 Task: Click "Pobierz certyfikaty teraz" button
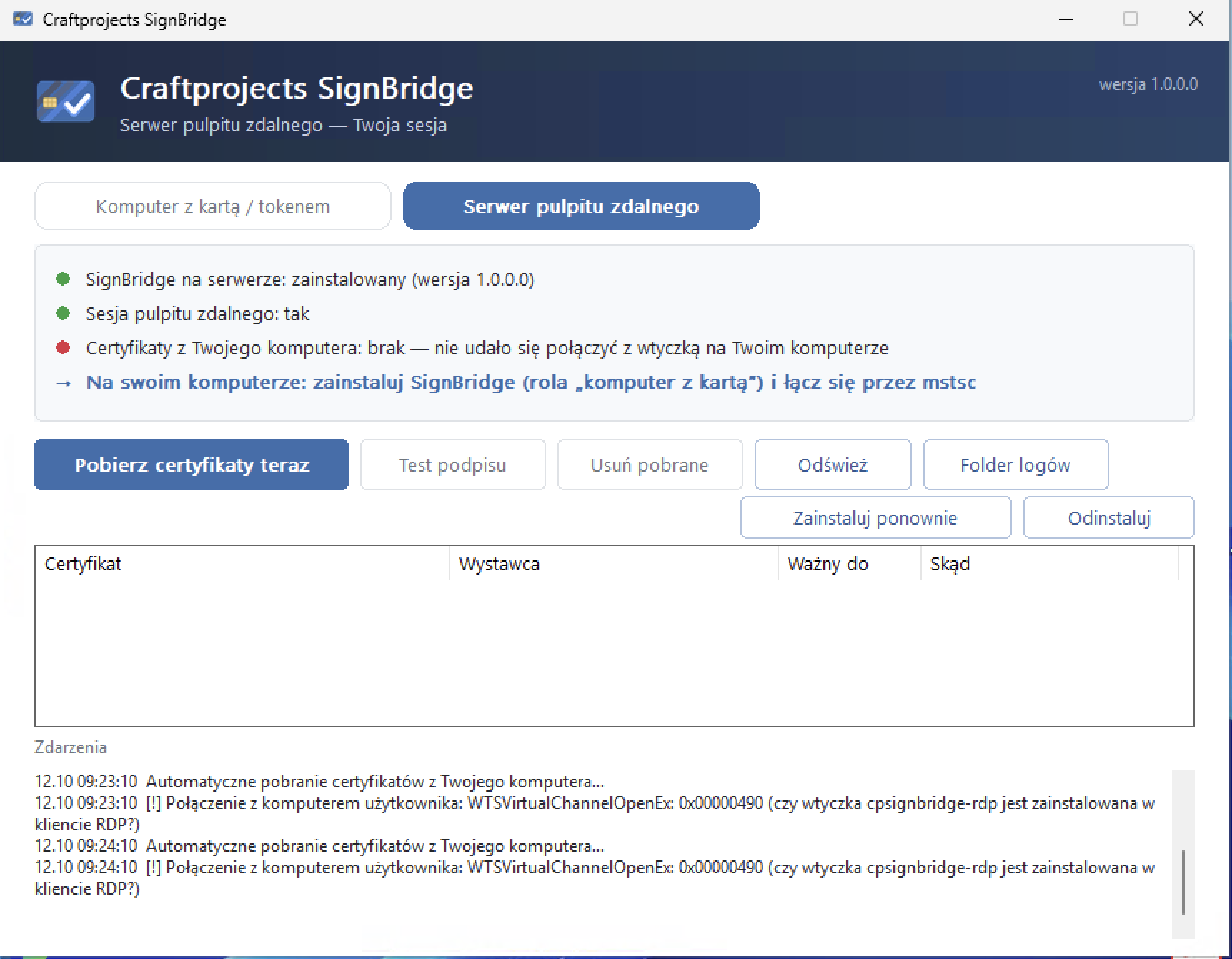pos(192,465)
